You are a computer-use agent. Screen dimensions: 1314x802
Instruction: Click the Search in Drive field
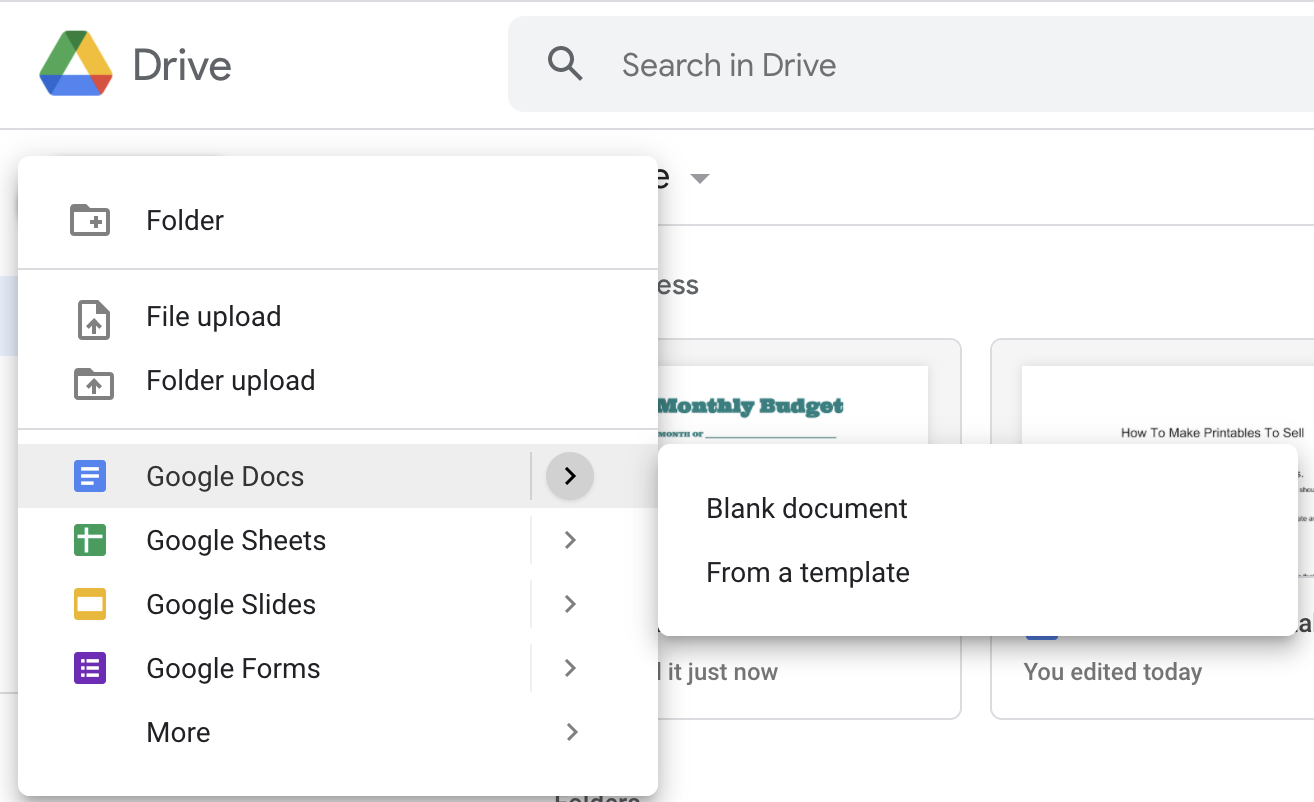(x=910, y=65)
